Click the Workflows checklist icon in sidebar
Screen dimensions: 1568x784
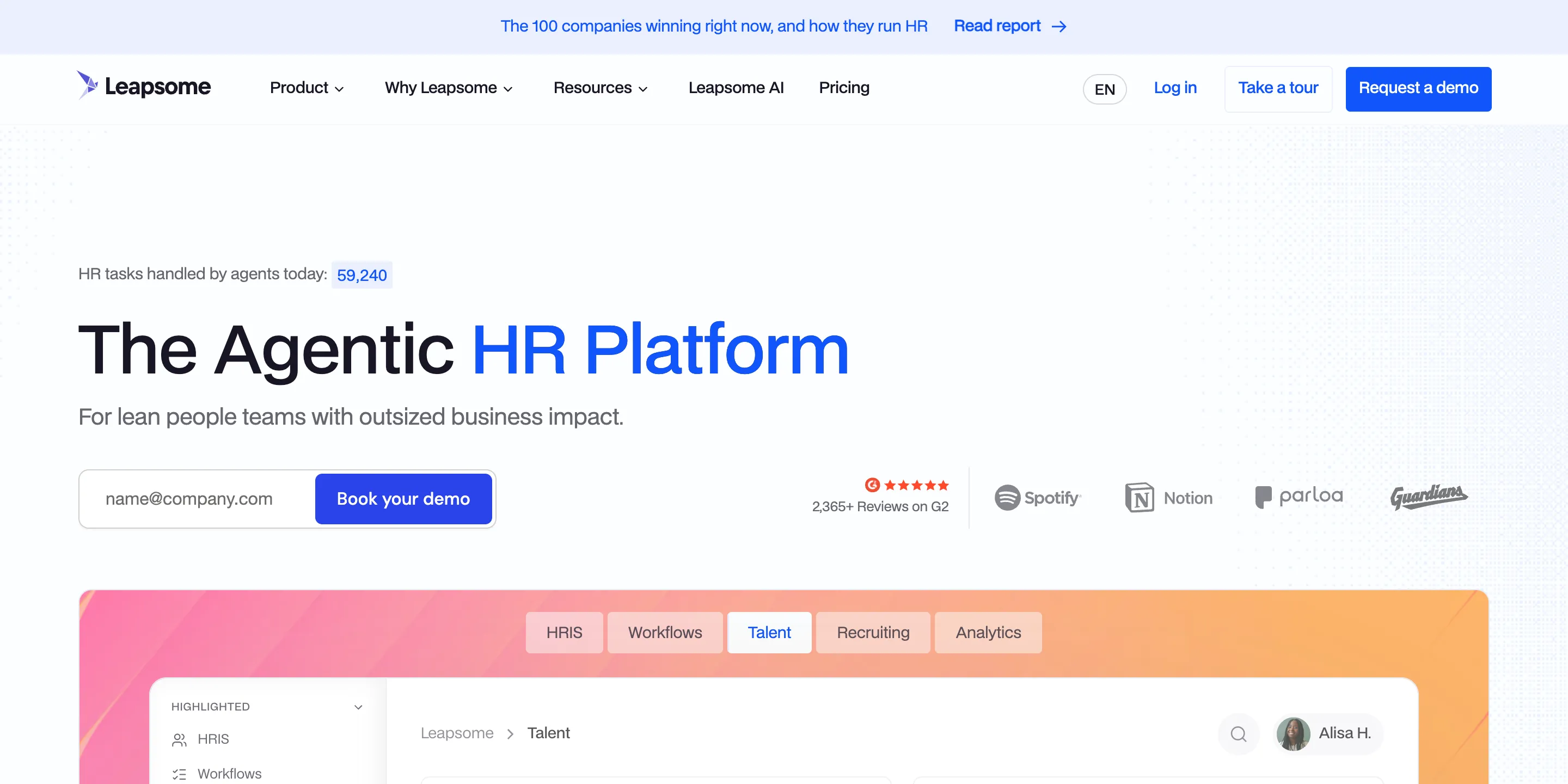coord(179,774)
